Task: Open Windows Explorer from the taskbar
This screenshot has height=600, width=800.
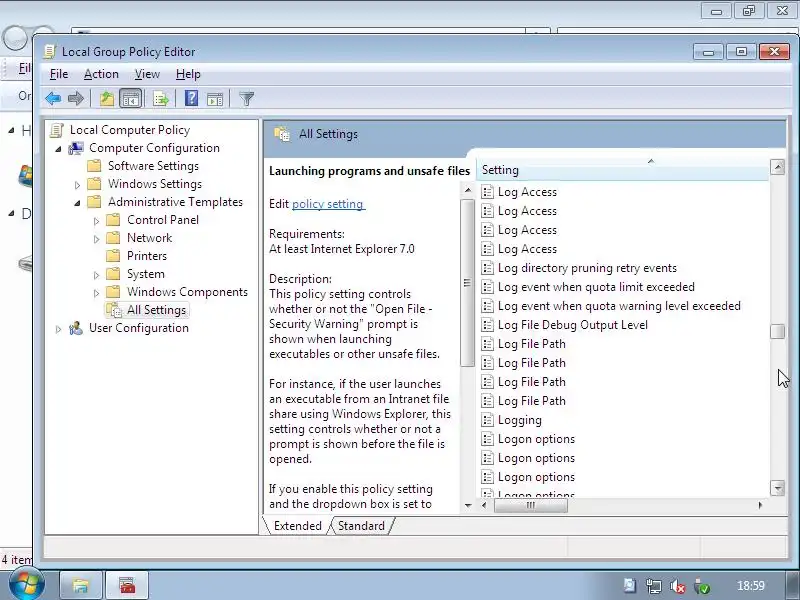Action: (x=81, y=585)
